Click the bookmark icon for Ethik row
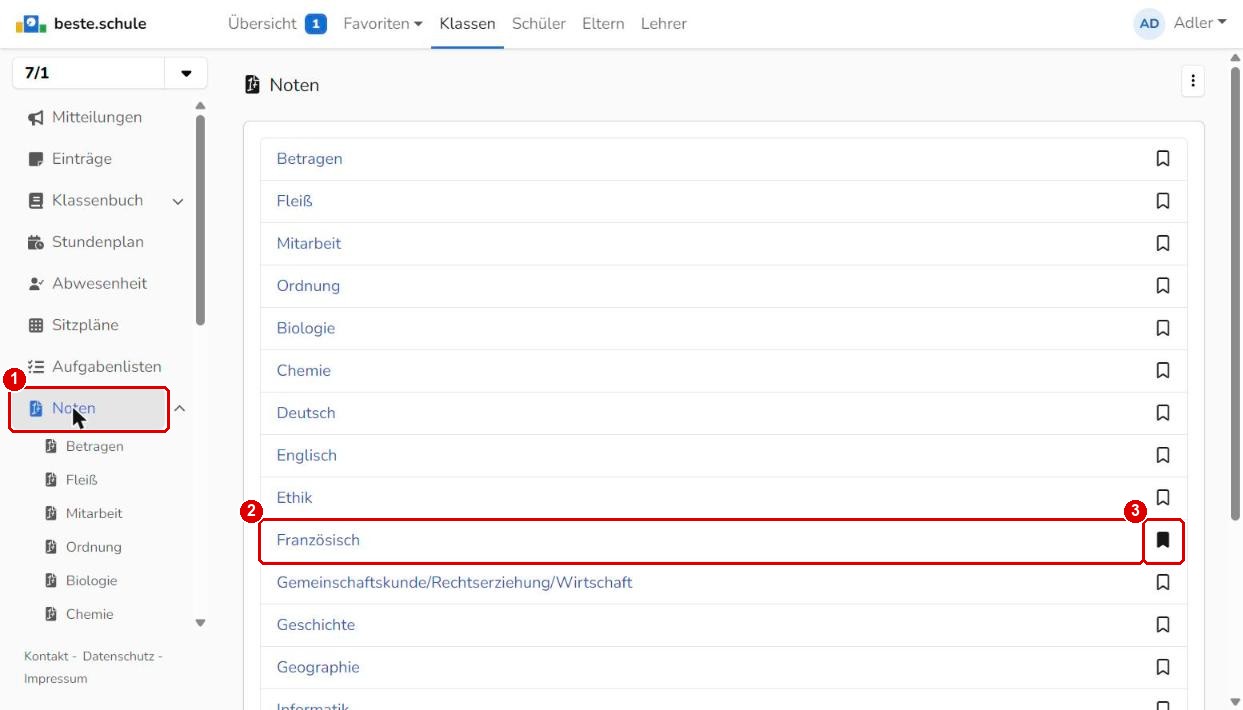Image resolution: width=1243 pixels, height=710 pixels. click(1163, 497)
